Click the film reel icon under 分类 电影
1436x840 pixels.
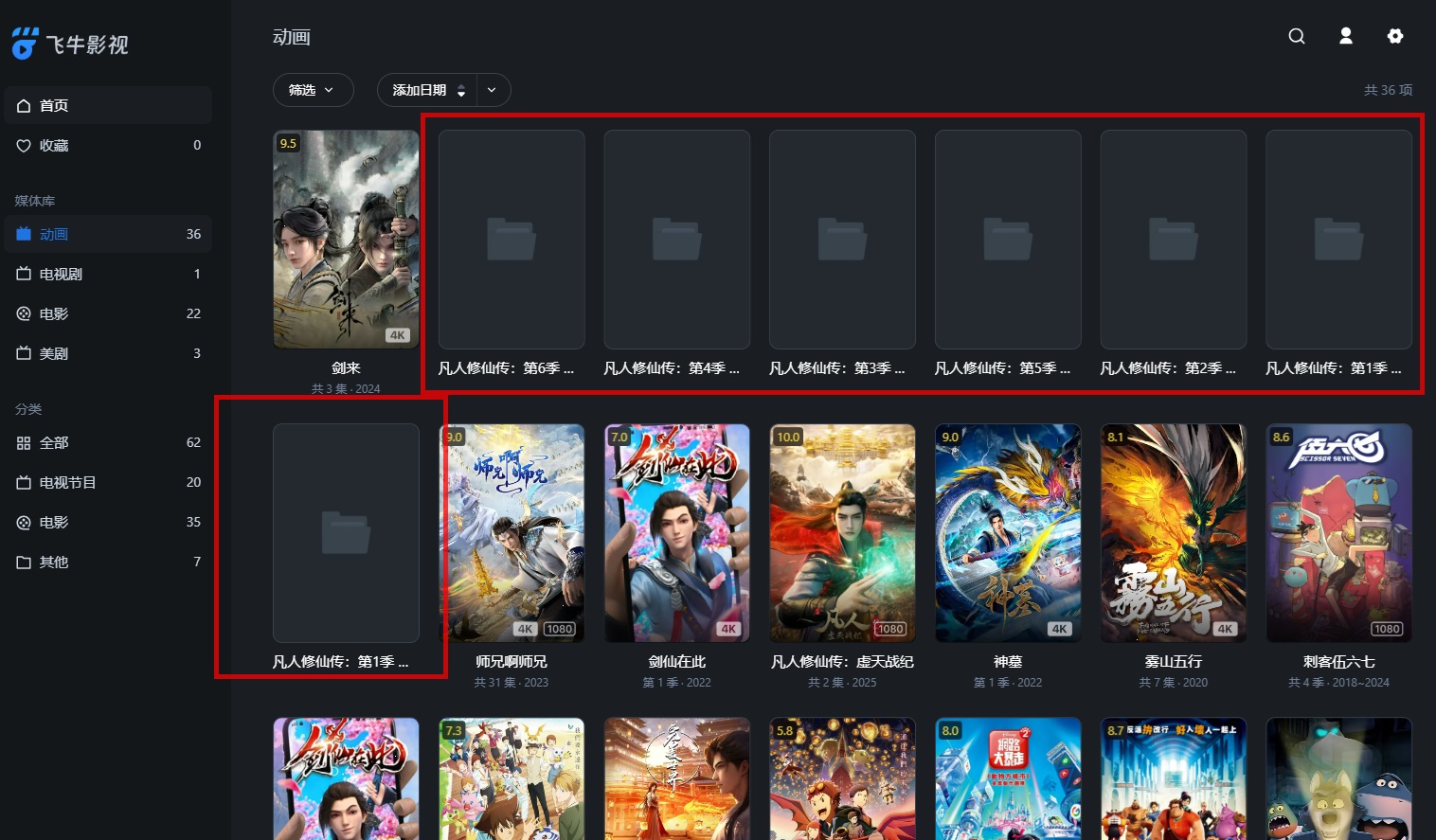click(24, 522)
